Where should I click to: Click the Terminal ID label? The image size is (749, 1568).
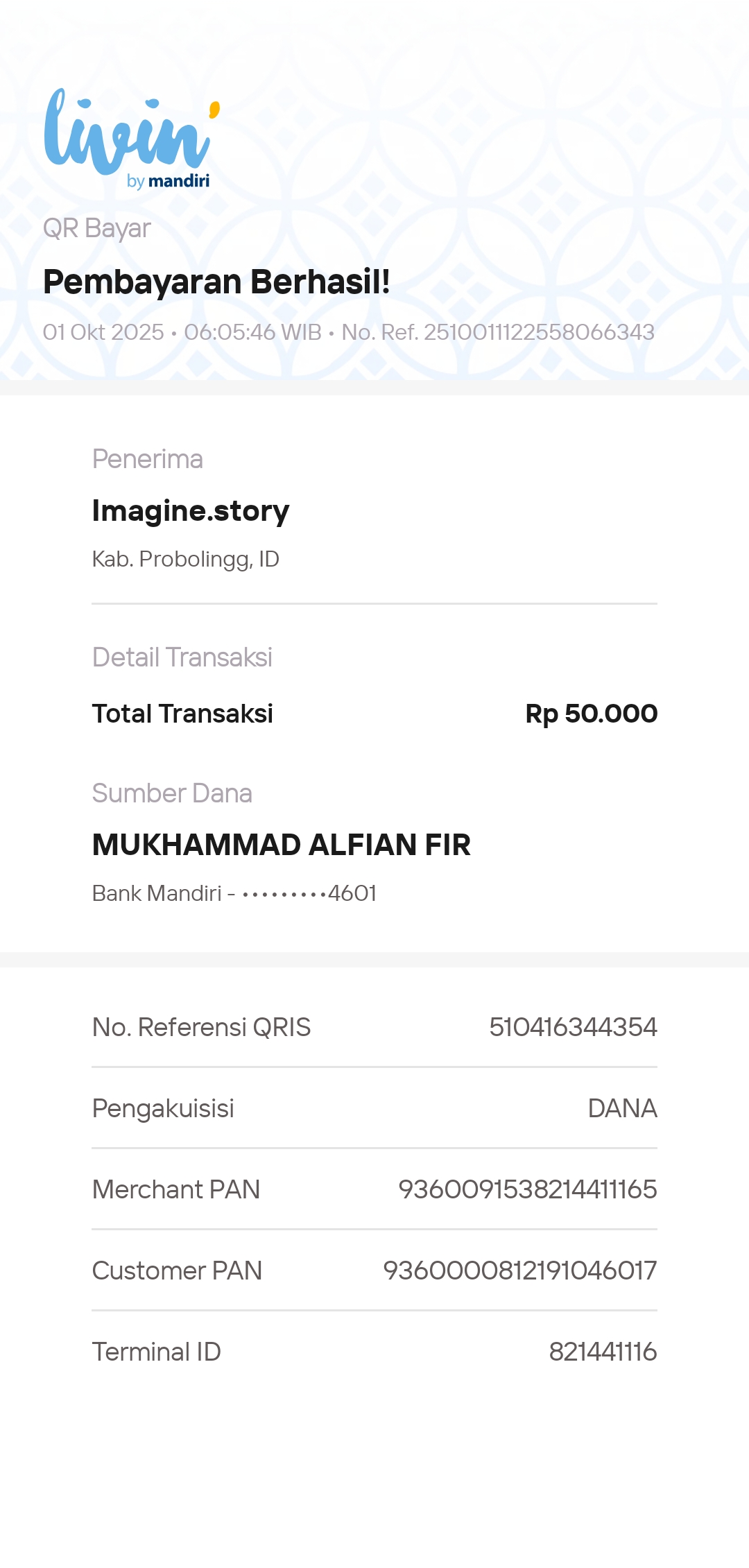click(x=157, y=1352)
